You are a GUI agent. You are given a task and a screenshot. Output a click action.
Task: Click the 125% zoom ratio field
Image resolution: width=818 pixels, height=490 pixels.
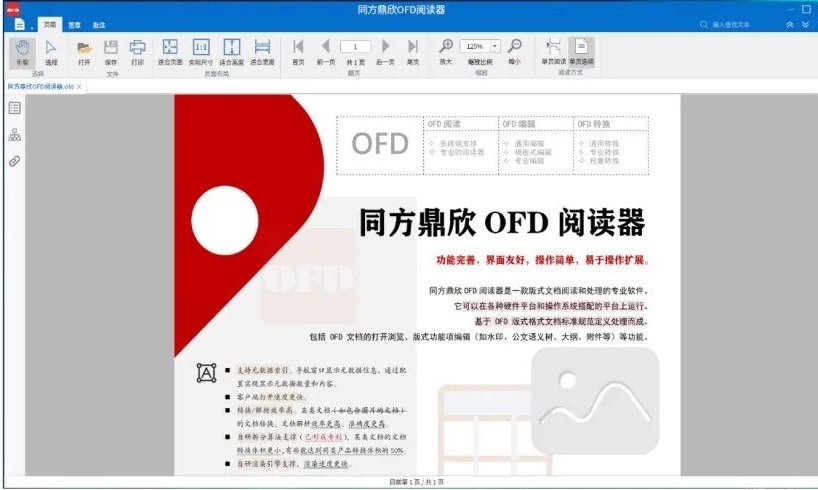pos(475,46)
